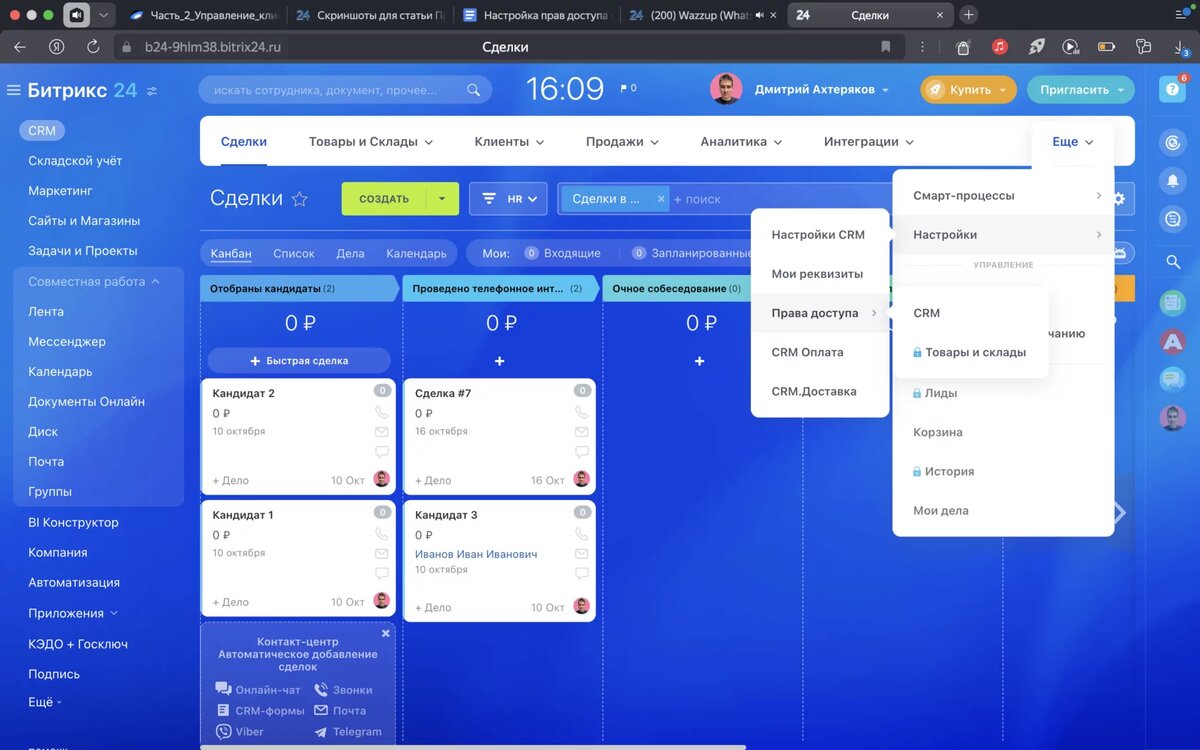The image size is (1200, 750).
Task: Open HR pipeline selector dropdown
Action: pos(508,199)
